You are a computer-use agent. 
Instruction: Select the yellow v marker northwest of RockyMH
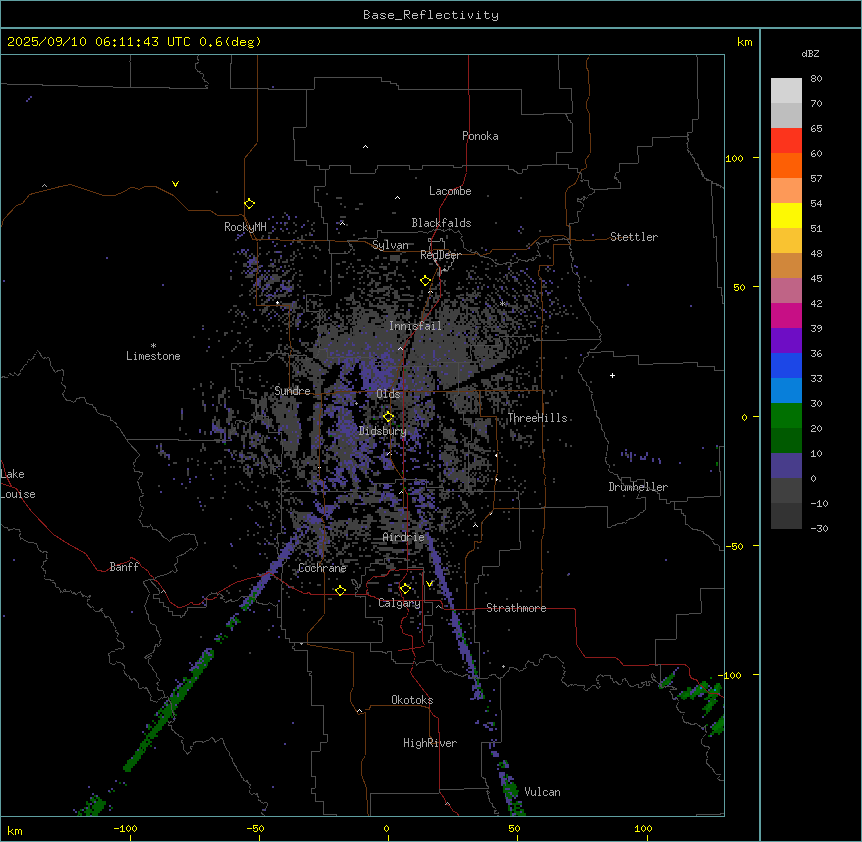click(x=175, y=184)
